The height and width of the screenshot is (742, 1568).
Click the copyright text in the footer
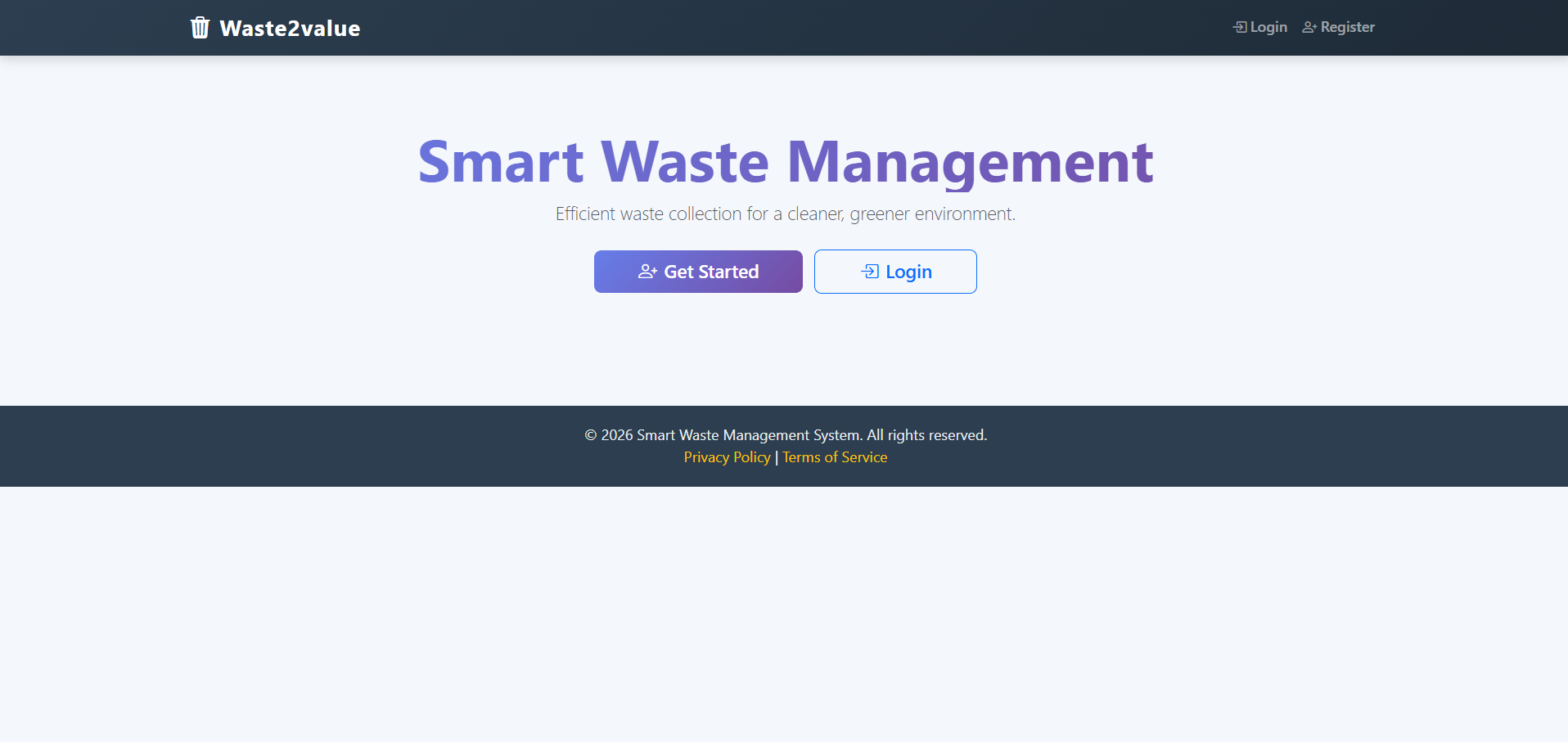click(x=785, y=434)
